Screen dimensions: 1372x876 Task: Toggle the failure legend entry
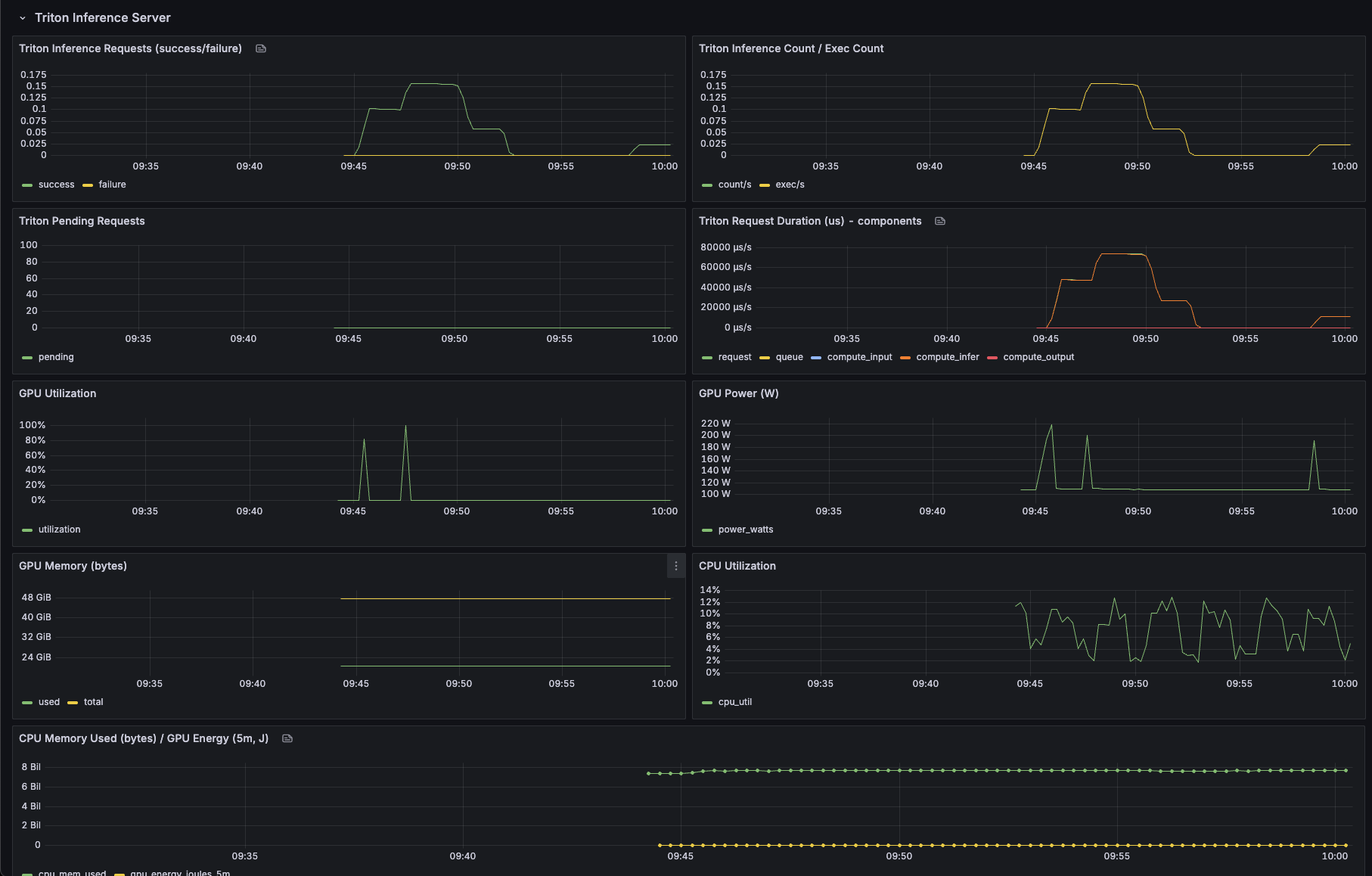(110, 185)
